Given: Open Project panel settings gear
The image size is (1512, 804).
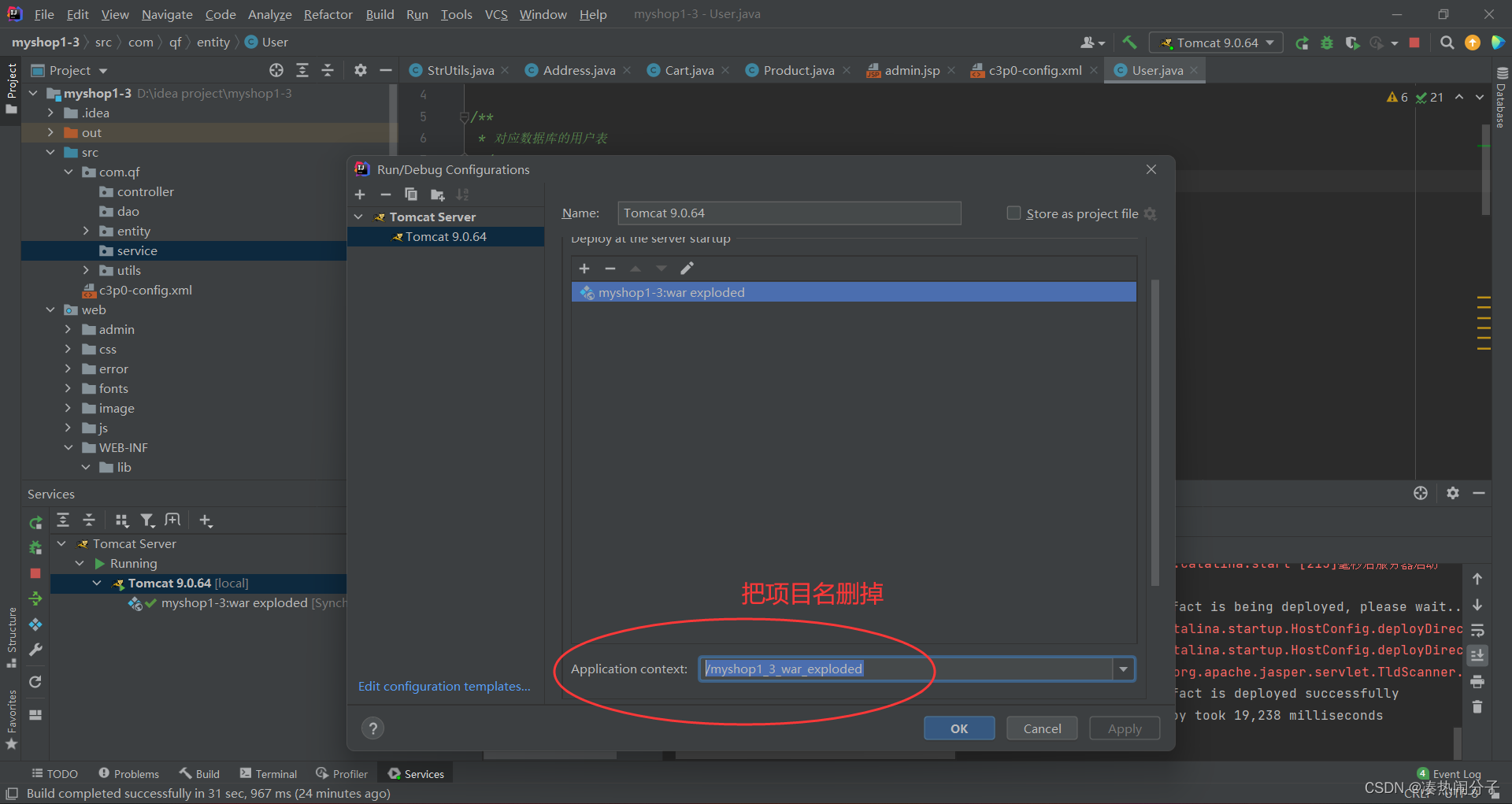Looking at the screenshot, I should pyautogui.click(x=361, y=70).
